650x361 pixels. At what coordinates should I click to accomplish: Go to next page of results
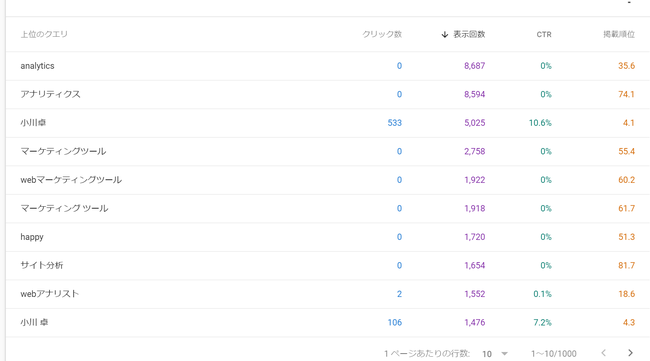coord(630,353)
